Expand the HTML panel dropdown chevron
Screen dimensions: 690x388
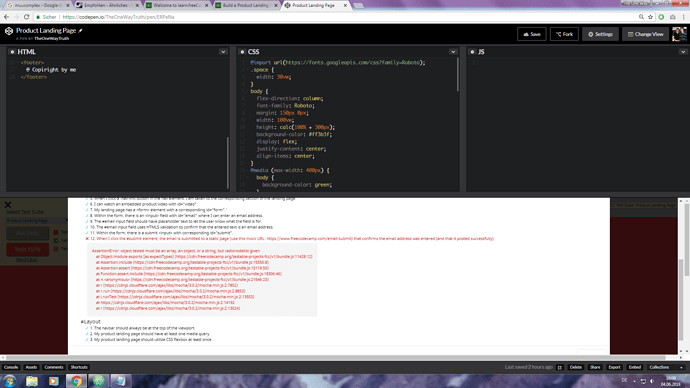223,52
